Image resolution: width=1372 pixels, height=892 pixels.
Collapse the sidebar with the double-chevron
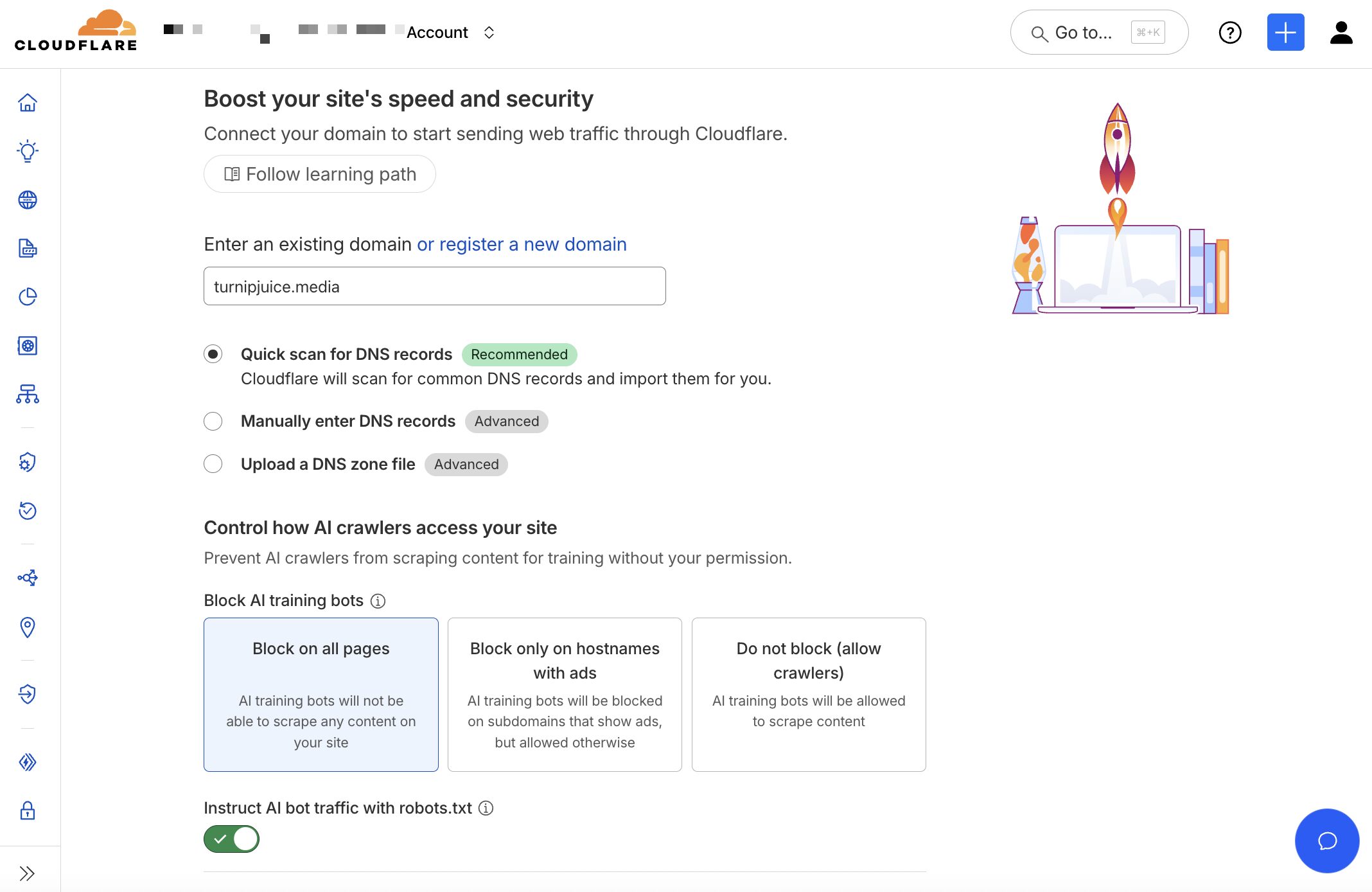(x=28, y=873)
